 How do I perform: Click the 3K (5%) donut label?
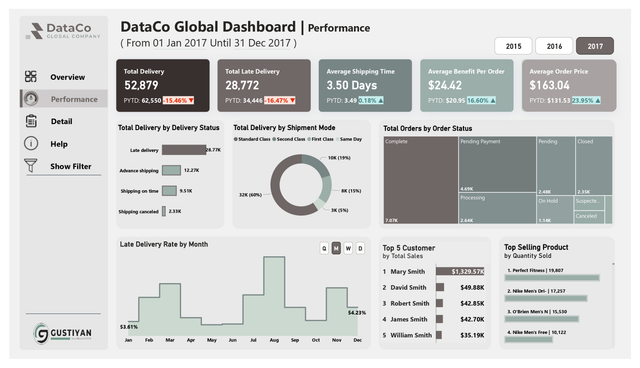tap(340, 211)
